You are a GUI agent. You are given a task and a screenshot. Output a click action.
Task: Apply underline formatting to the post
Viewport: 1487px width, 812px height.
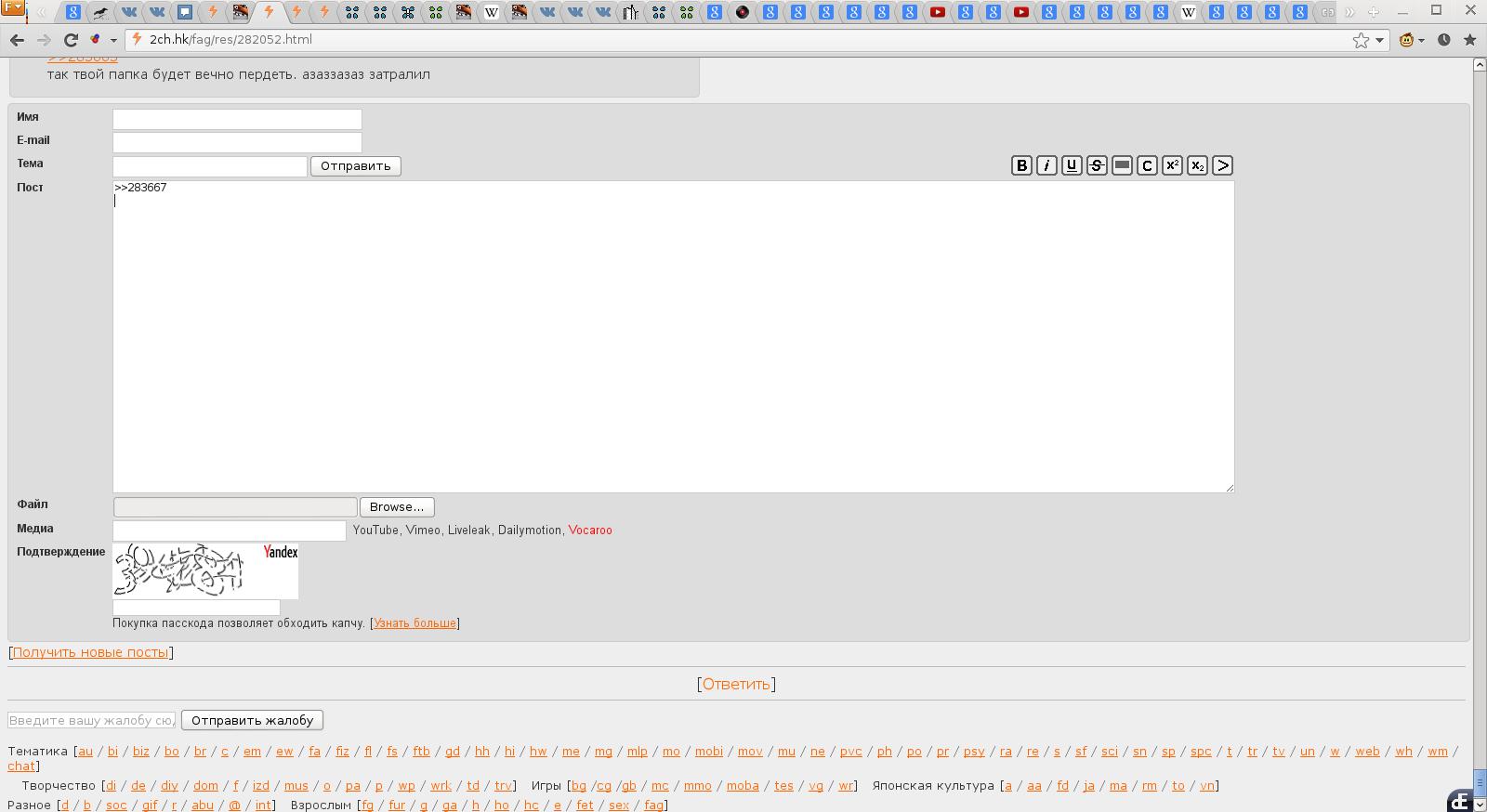(1072, 165)
